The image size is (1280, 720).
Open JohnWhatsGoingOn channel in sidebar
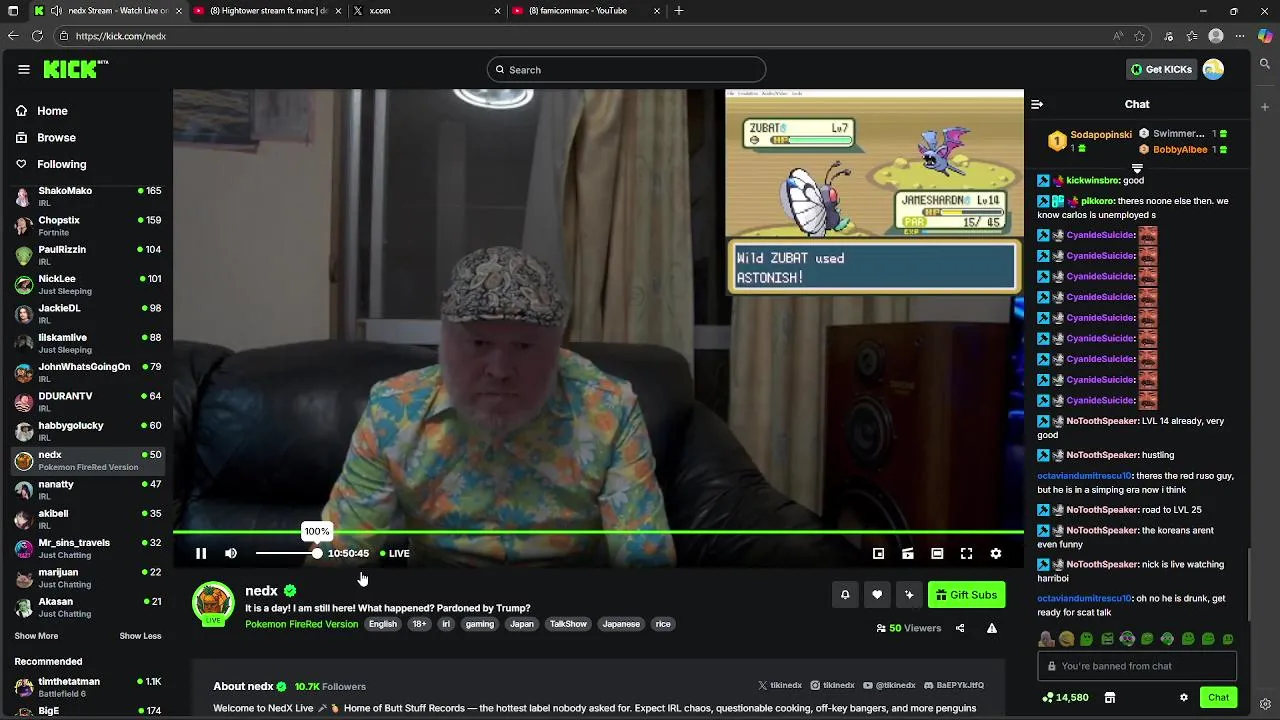click(x=87, y=372)
